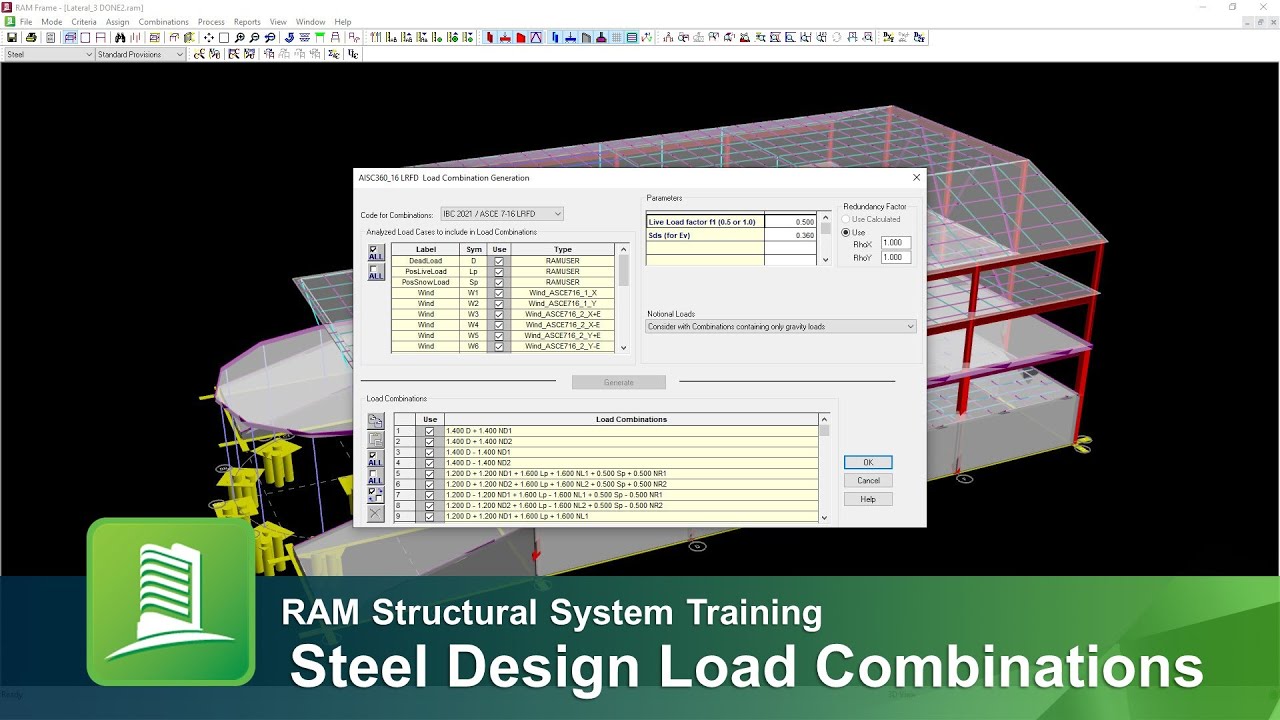Open the Process menu

[211, 22]
